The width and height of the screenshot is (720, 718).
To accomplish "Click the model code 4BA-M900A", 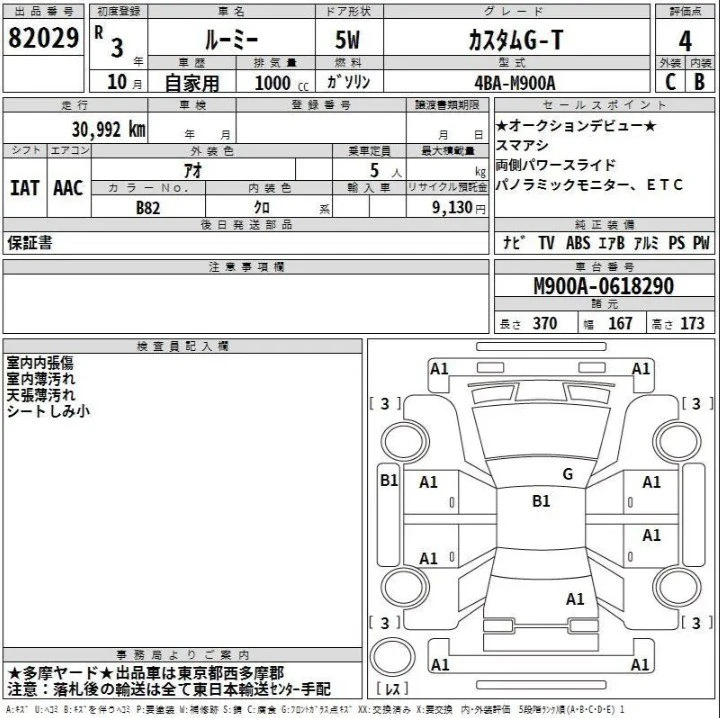I will coord(515,83).
